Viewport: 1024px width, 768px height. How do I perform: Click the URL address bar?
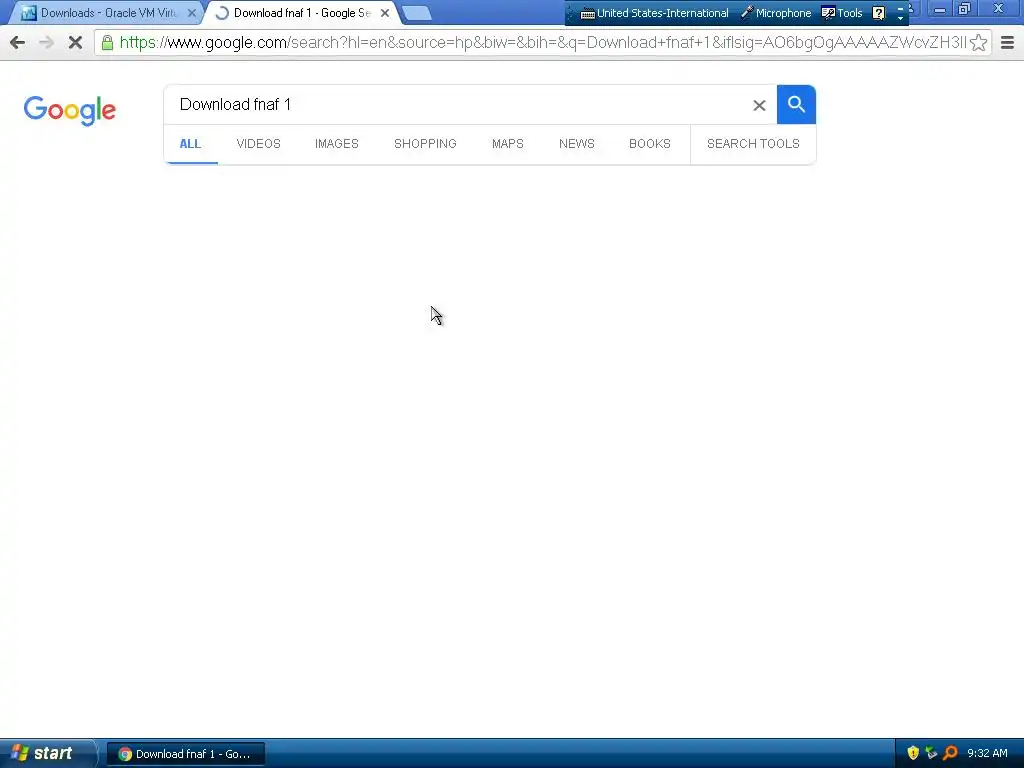542,43
